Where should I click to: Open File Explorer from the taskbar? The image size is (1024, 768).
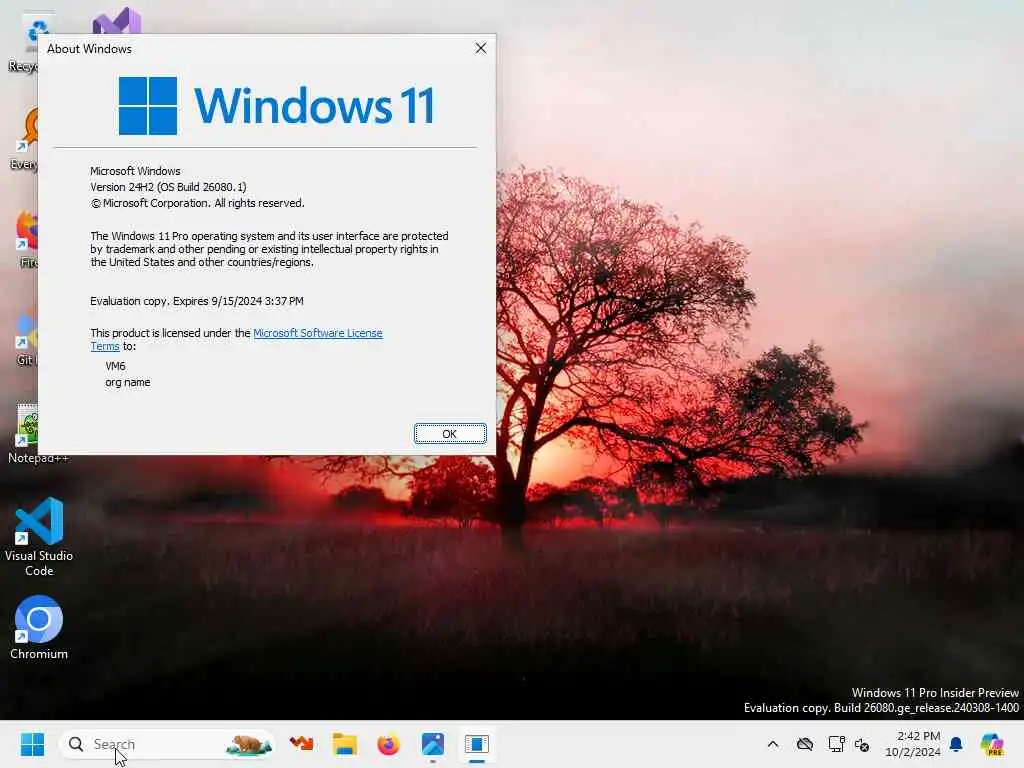point(344,744)
